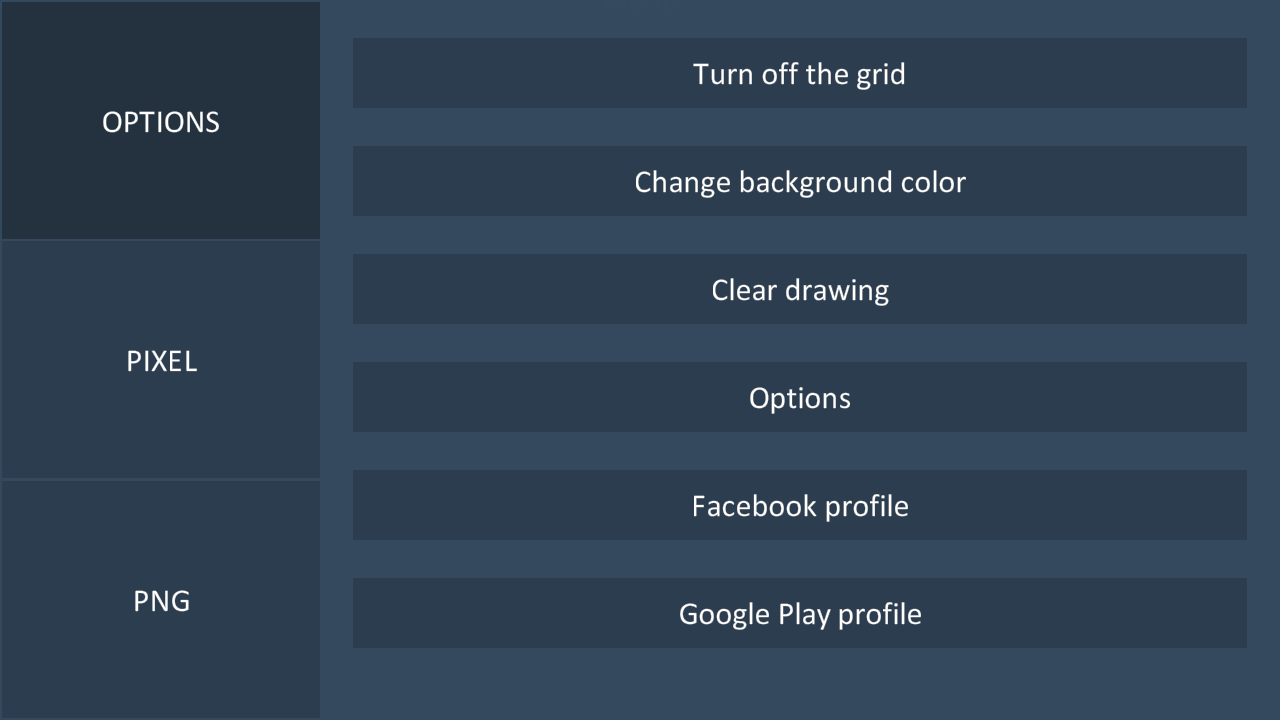This screenshot has height=720, width=1280.
Task: Open the Facebook profile link
Action: [x=799, y=505]
